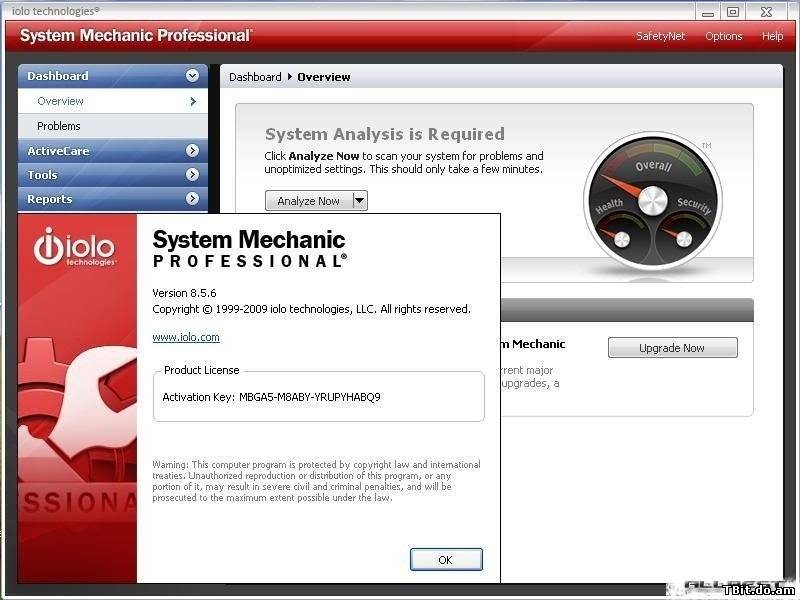Click OK in the About dialog
The width and height of the screenshot is (800, 600).
coord(446,560)
